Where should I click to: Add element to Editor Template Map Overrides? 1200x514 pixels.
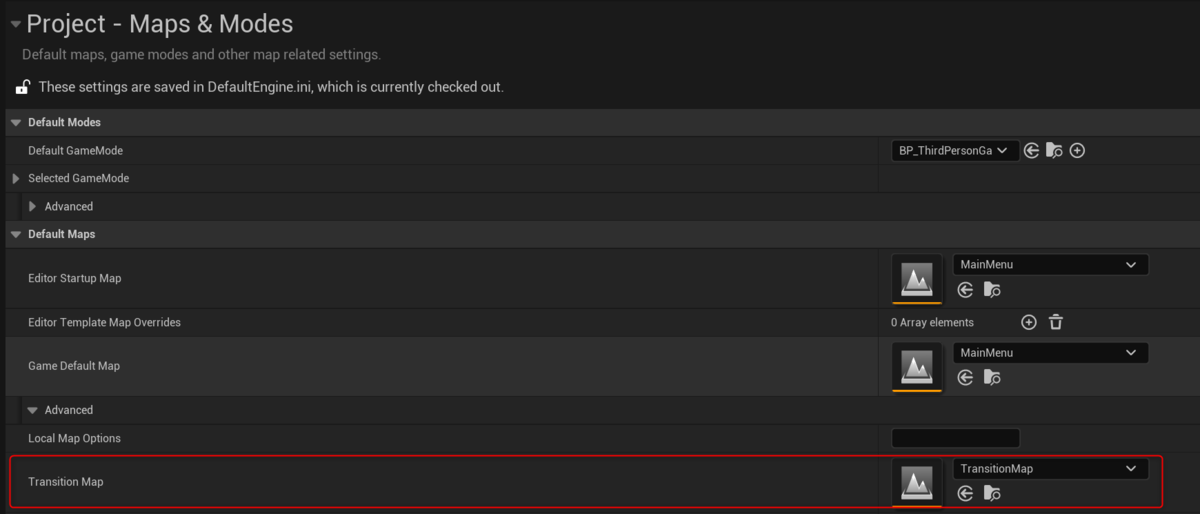pyautogui.click(x=1028, y=322)
